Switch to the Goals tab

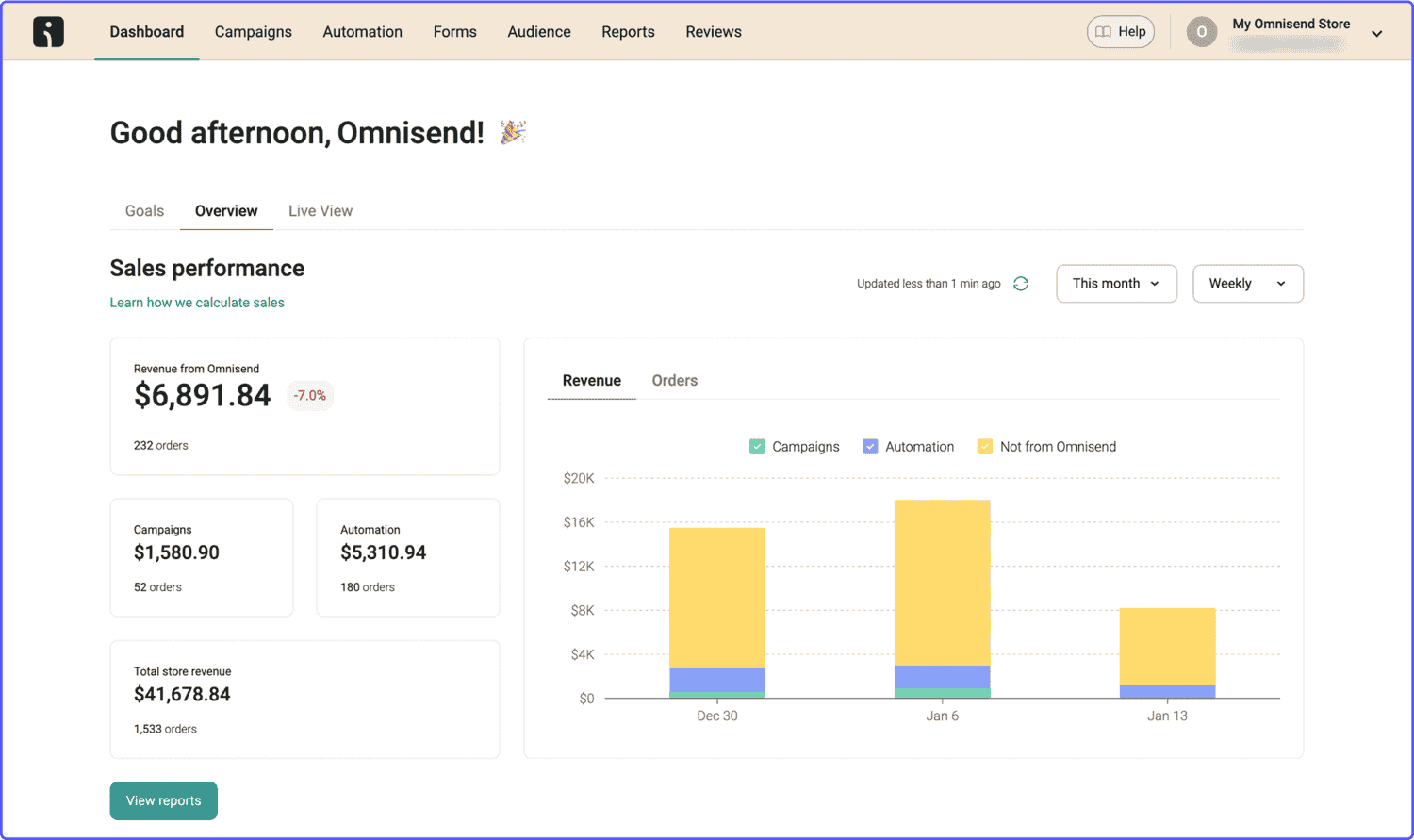click(144, 211)
